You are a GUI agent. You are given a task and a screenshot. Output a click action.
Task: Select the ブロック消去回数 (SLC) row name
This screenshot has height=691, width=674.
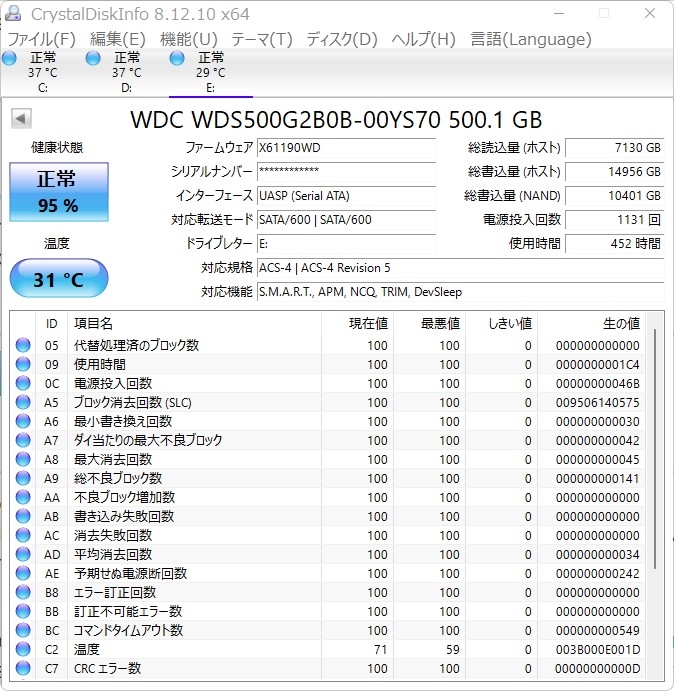click(x=133, y=402)
